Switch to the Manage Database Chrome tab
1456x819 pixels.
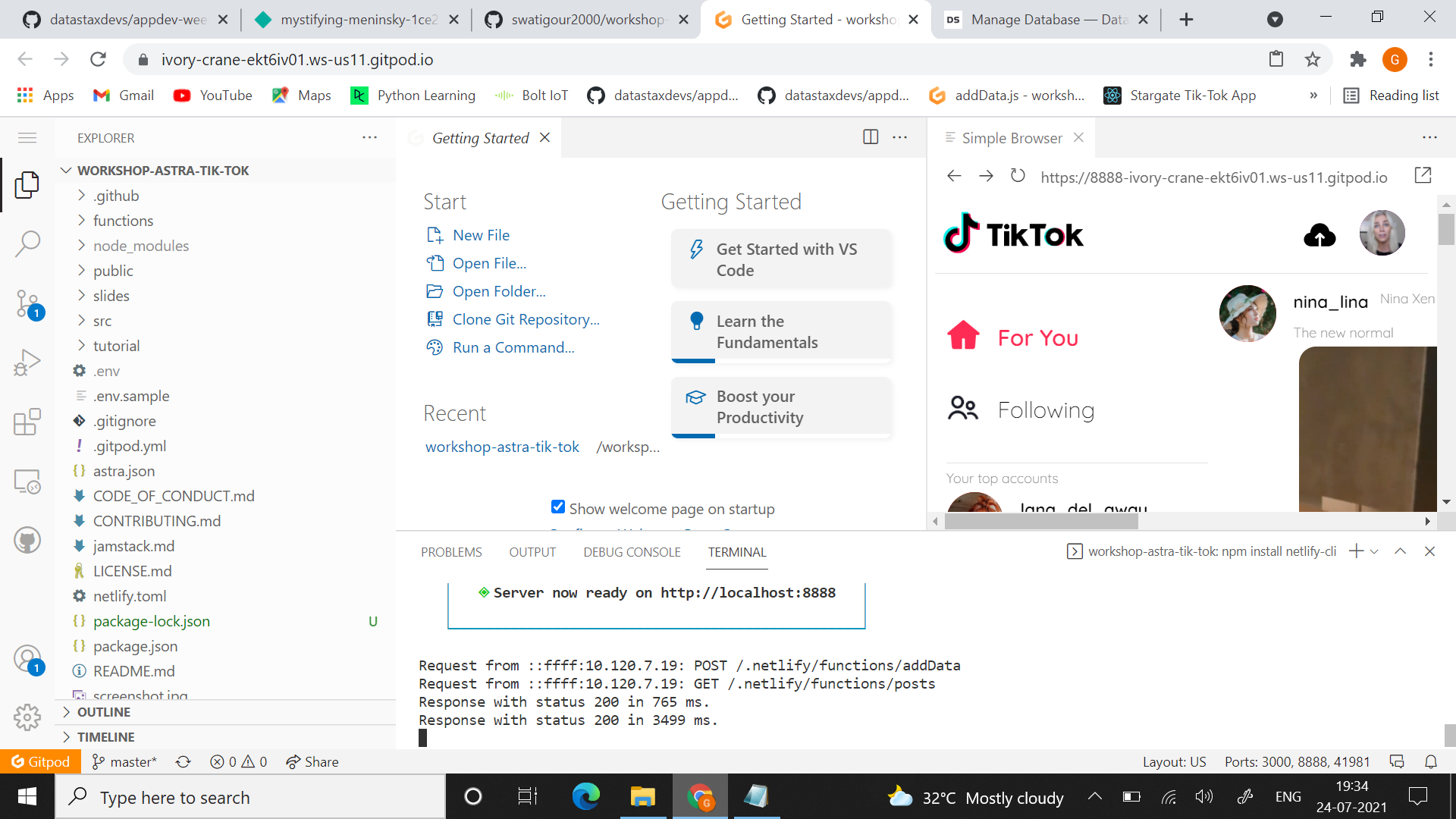pyautogui.click(x=1046, y=19)
